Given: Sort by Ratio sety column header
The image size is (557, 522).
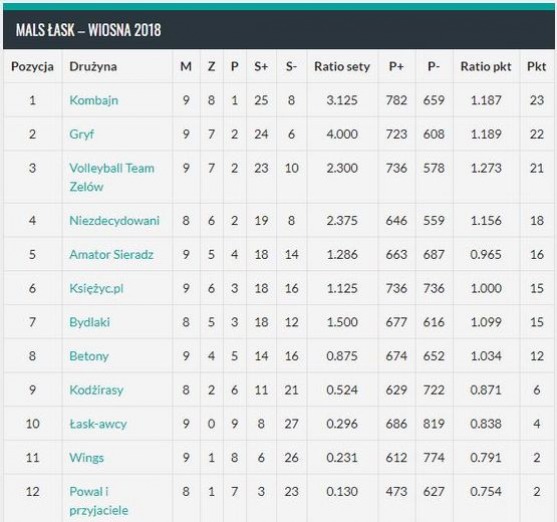Looking at the screenshot, I should [x=342, y=66].
